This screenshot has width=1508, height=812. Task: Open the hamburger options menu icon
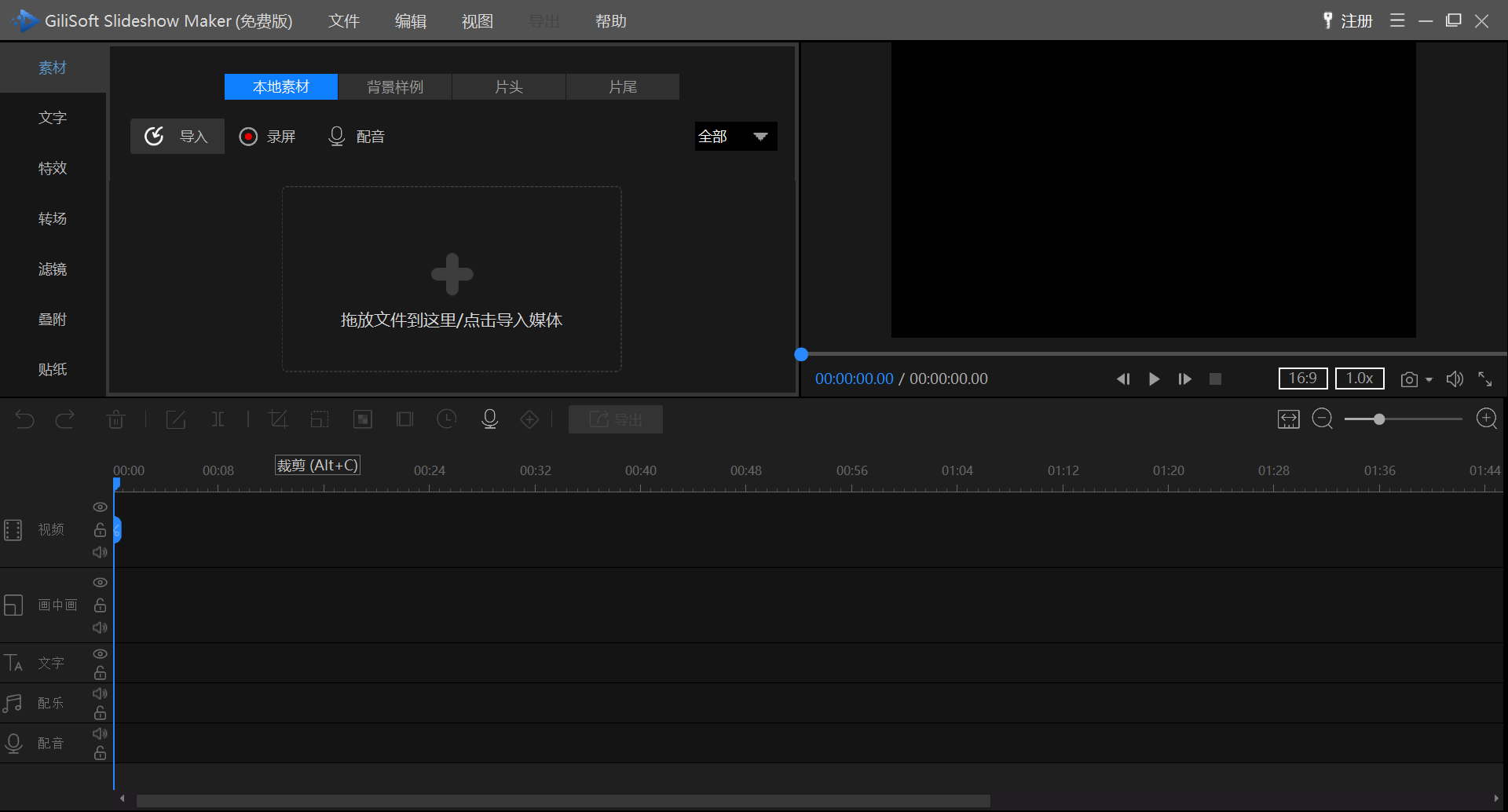[1397, 20]
